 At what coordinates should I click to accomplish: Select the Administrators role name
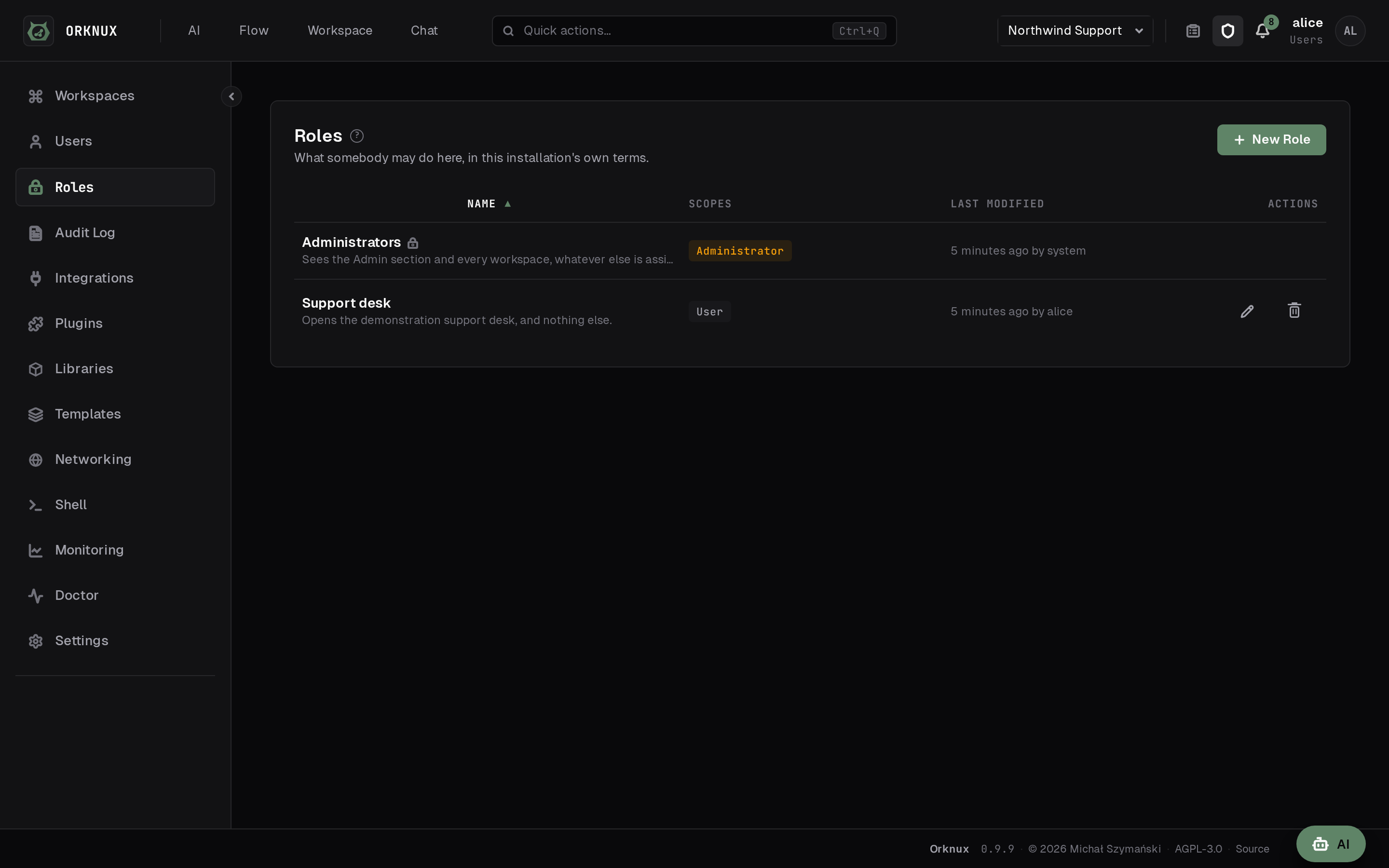351,242
